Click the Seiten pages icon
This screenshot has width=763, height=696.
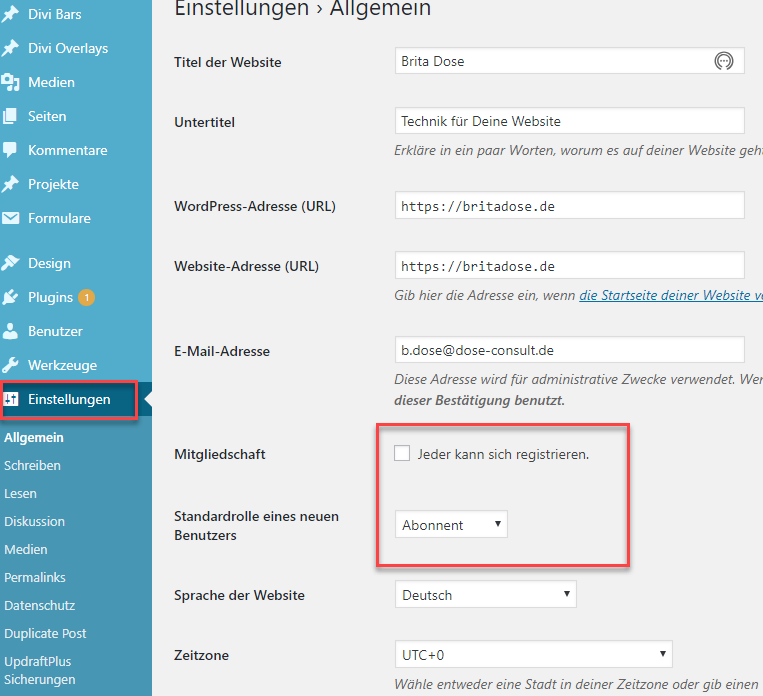click(11, 116)
